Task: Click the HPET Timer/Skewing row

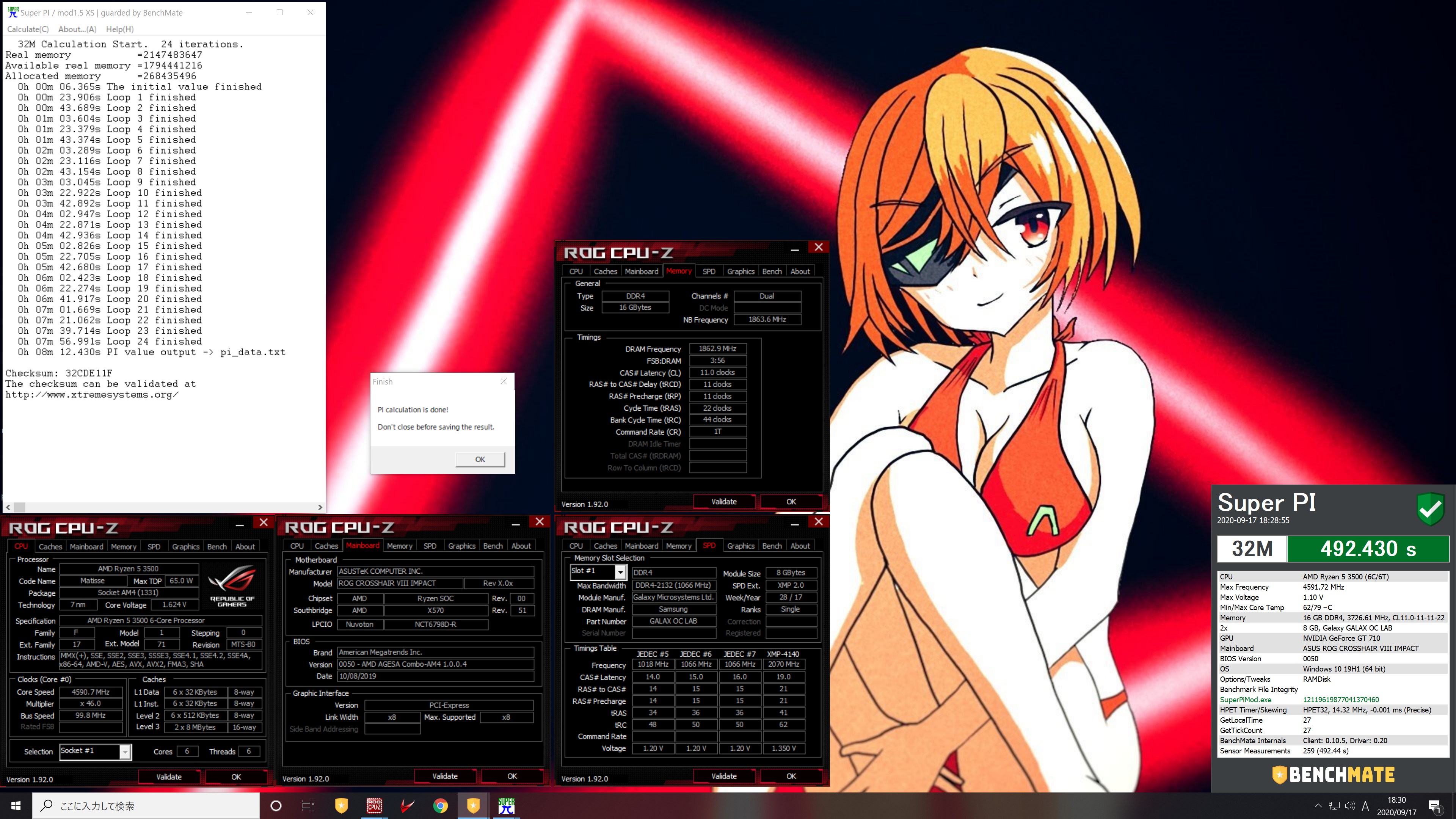Action: tap(1333, 710)
